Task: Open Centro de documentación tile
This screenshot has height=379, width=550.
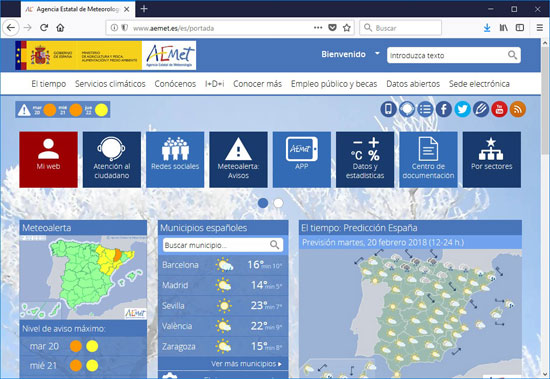Action: click(x=428, y=160)
